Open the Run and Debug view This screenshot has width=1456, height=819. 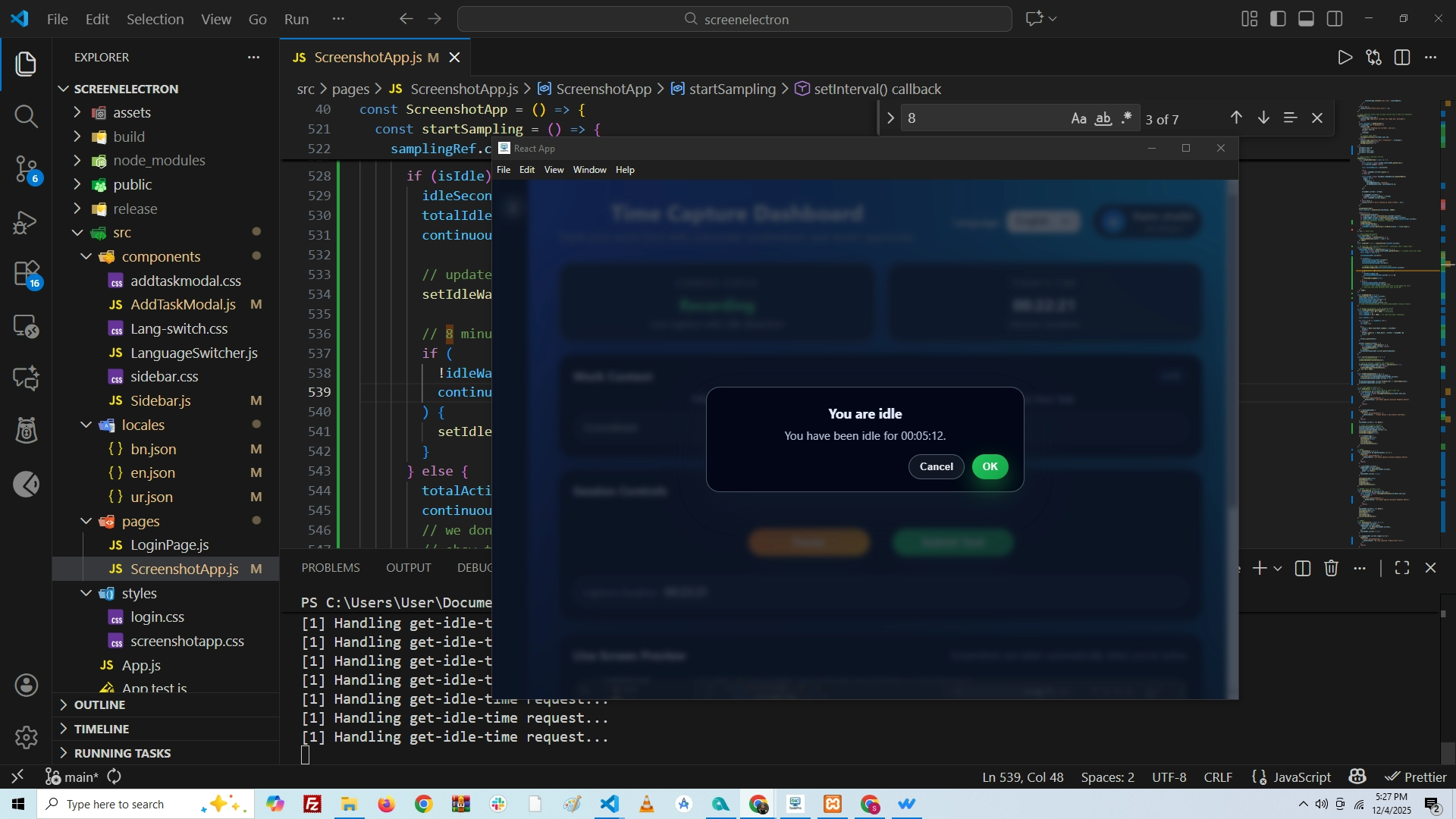tap(26, 222)
